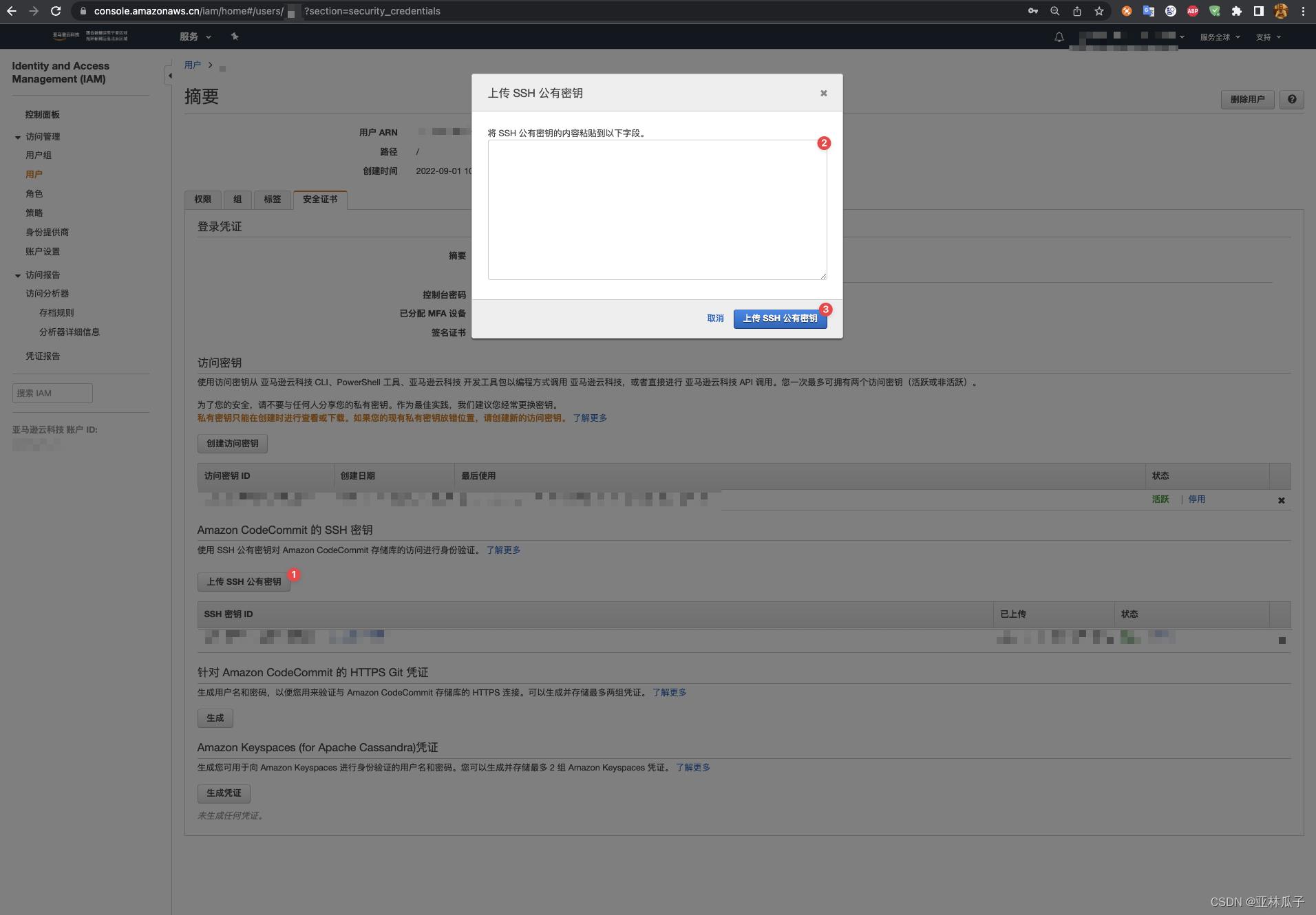Open the ABP ad blocker extension
Image resolution: width=1316 pixels, height=915 pixels.
click(1193, 11)
